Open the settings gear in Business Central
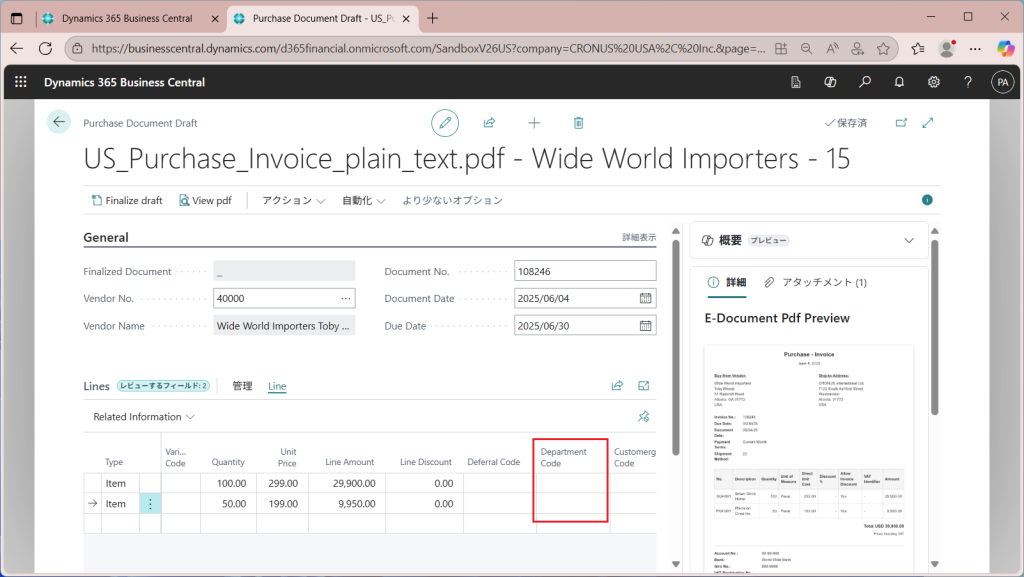 pyautogui.click(x=934, y=82)
